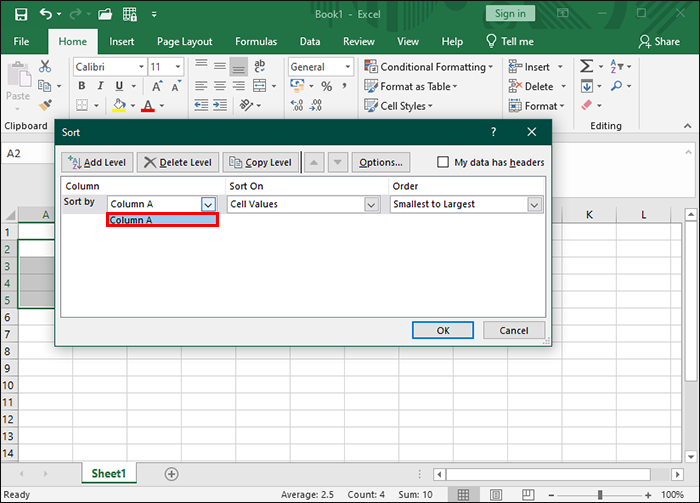This screenshot has width=700, height=503.
Task: Click the Cut scissors icon
Action: pyautogui.click(x=45, y=67)
